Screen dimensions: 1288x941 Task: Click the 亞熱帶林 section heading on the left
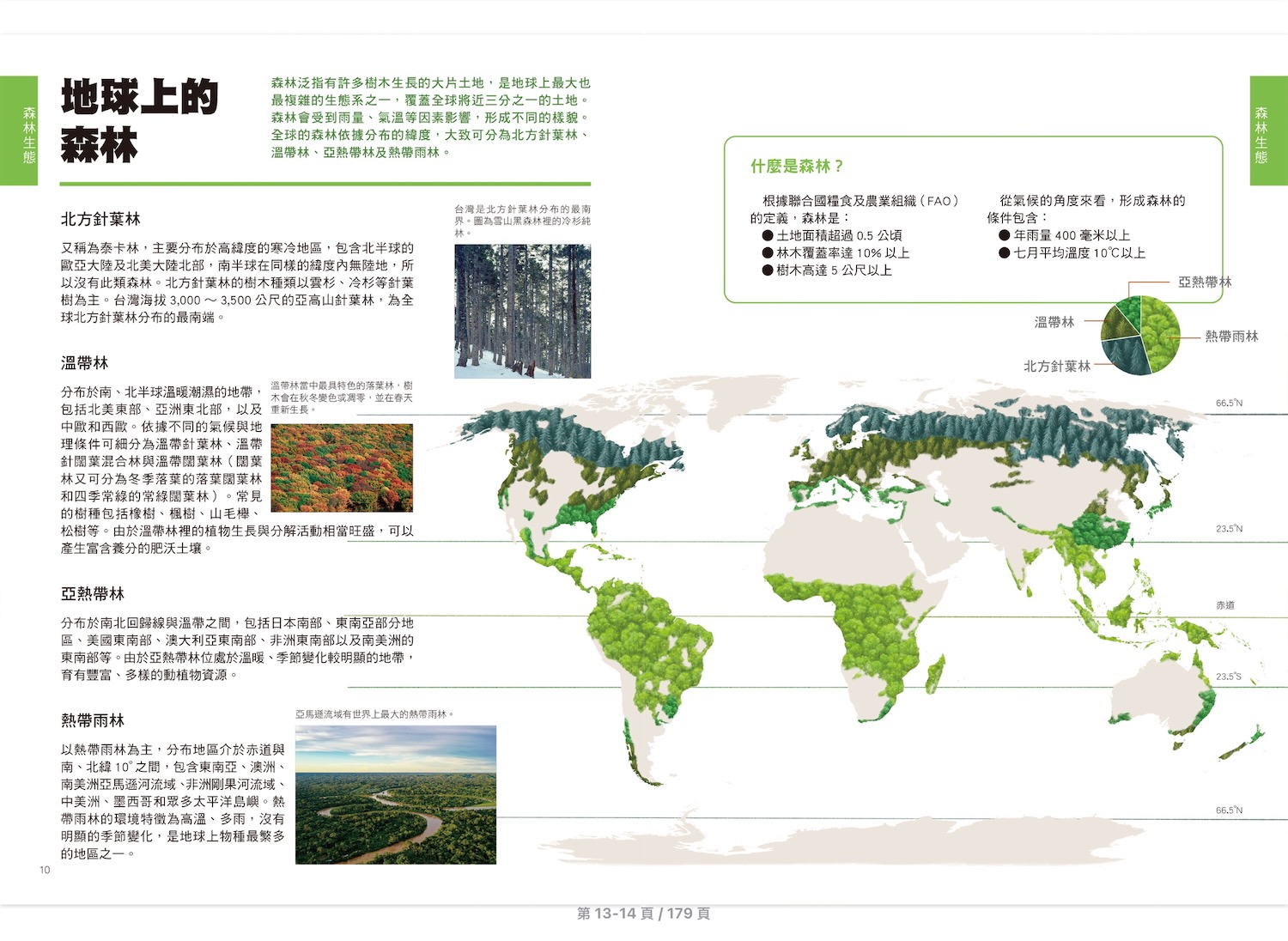coord(93,594)
